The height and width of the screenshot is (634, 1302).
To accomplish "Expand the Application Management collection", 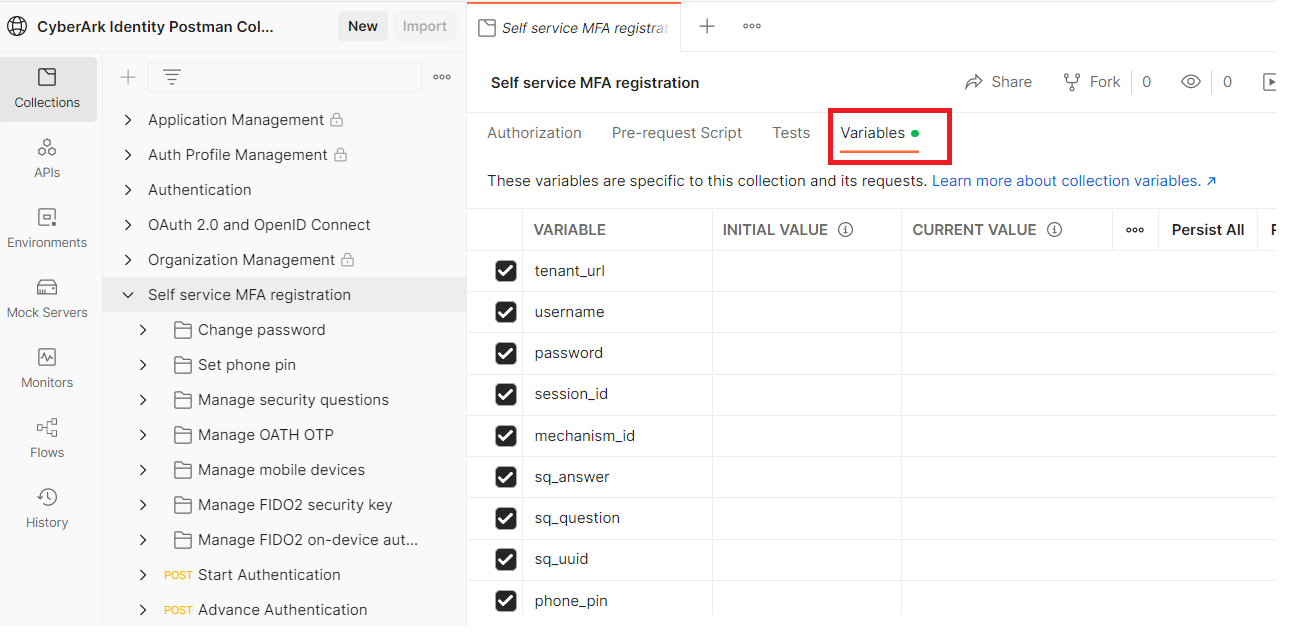I will [x=128, y=120].
